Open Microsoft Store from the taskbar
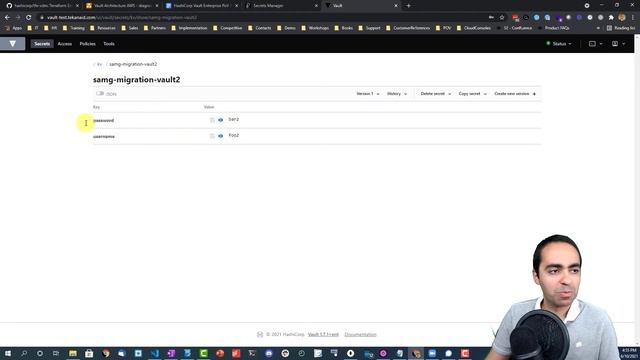The width and height of the screenshot is (640, 360). [89, 353]
